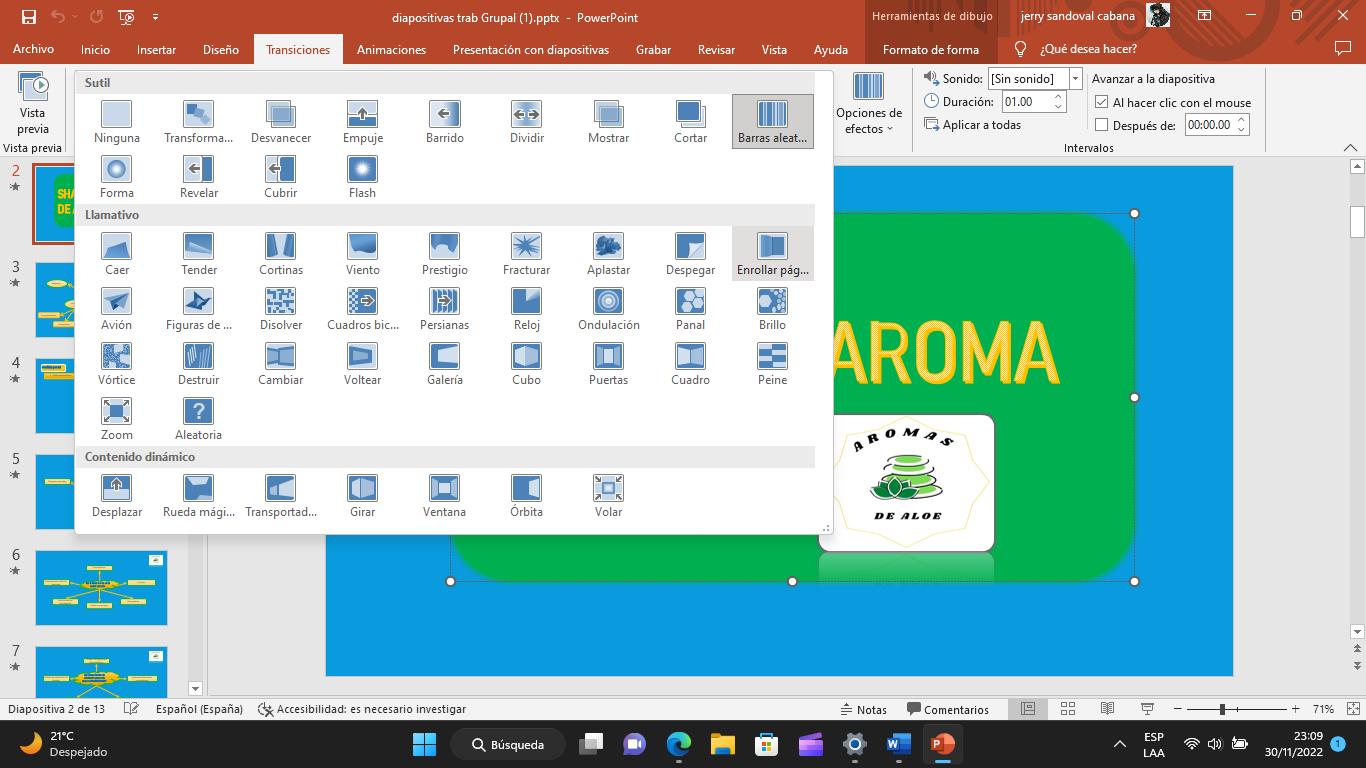1366x768 pixels.
Task: Open the Formato de forma tab
Action: pyautogui.click(x=931, y=49)
